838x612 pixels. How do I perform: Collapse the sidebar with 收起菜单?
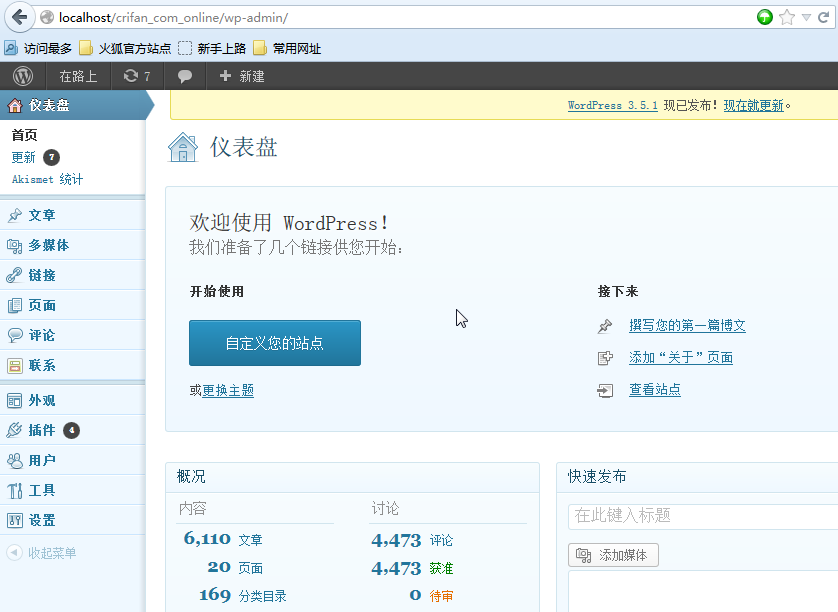(41, 553)
